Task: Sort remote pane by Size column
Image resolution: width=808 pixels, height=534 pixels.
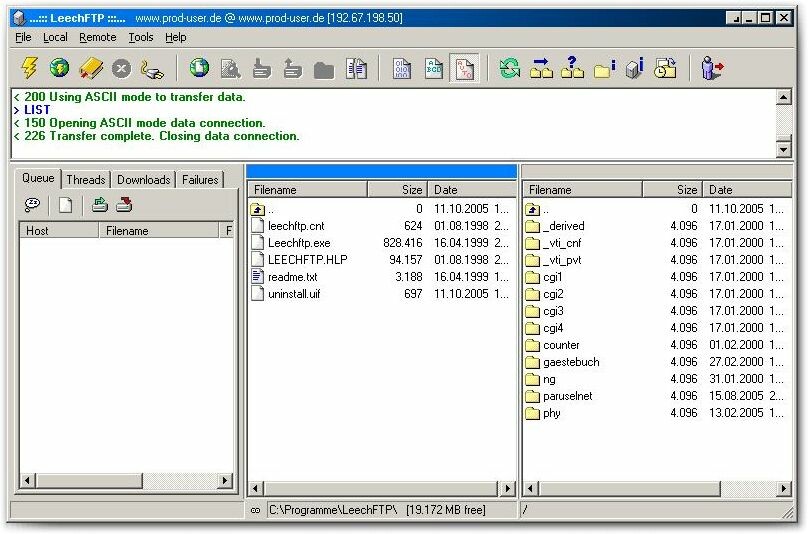Action: coord(673,190)
